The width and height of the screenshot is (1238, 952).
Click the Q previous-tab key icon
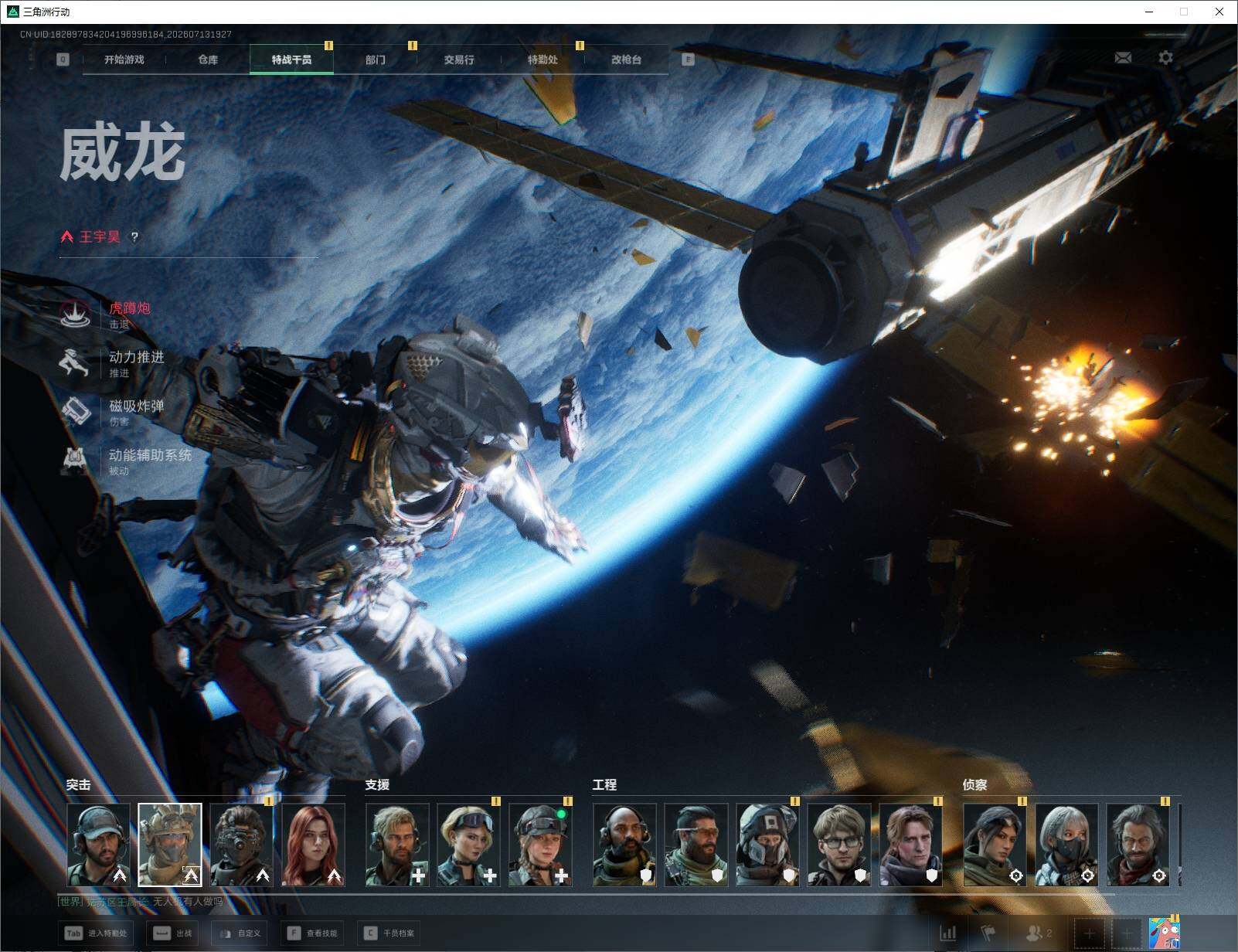[x=63, y=59]
